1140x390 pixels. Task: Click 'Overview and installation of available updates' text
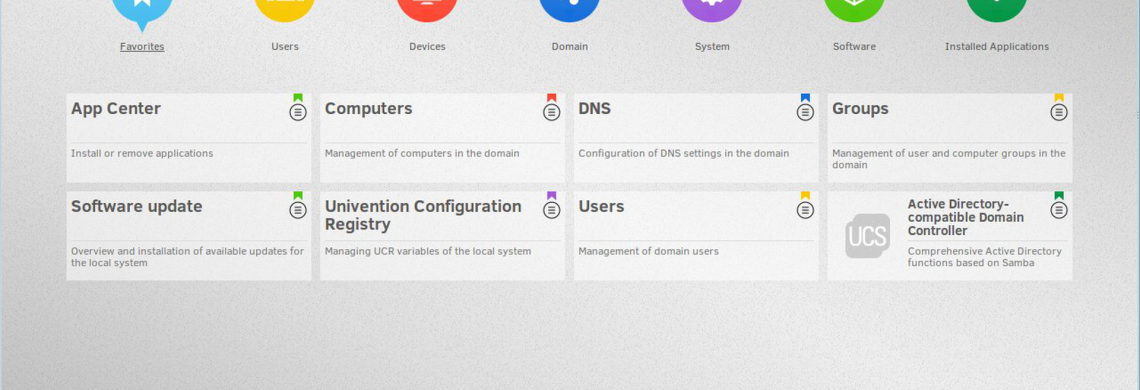click(x=188, y=257)
